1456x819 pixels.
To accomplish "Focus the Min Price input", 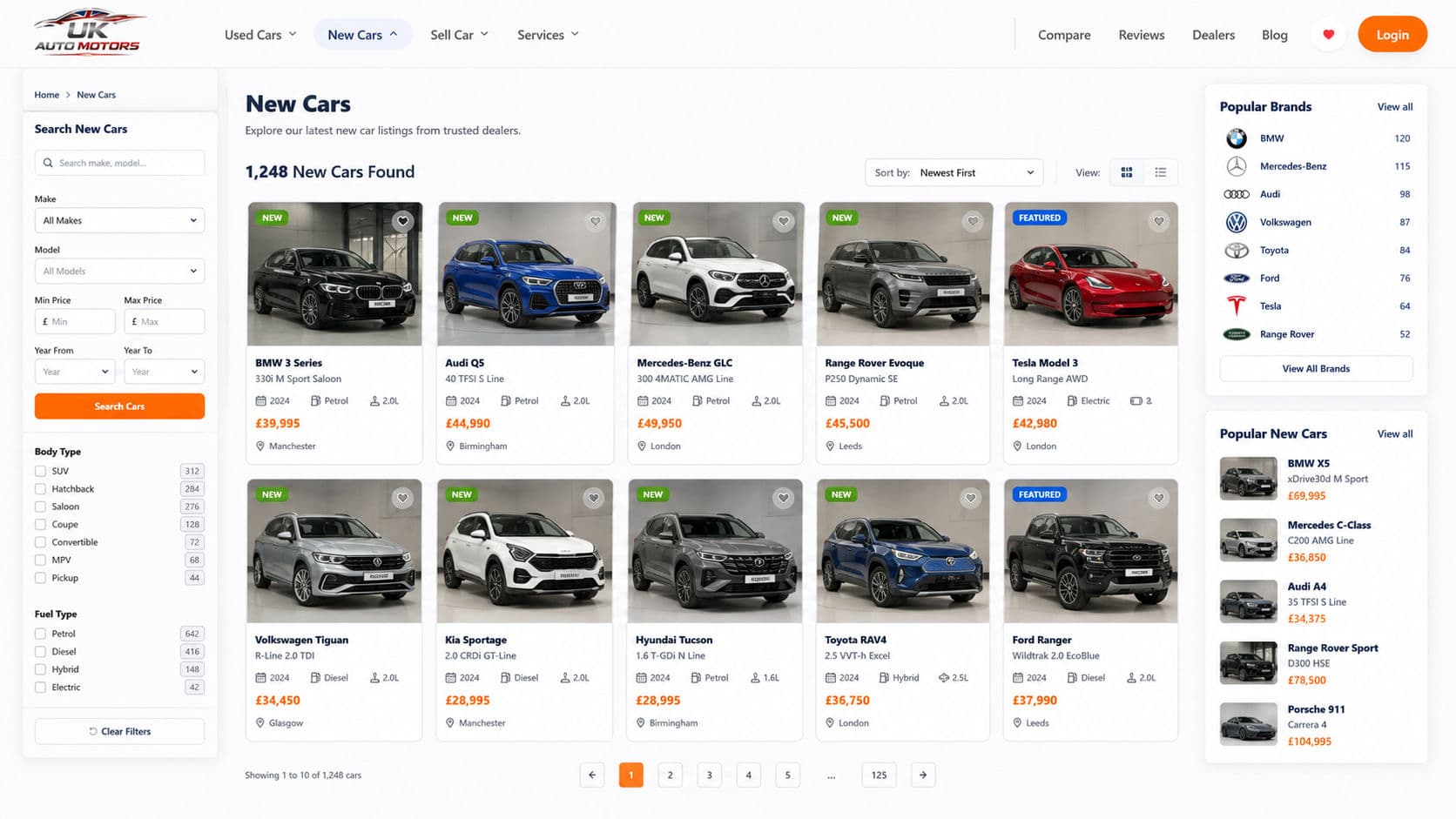I will point(75,321).
